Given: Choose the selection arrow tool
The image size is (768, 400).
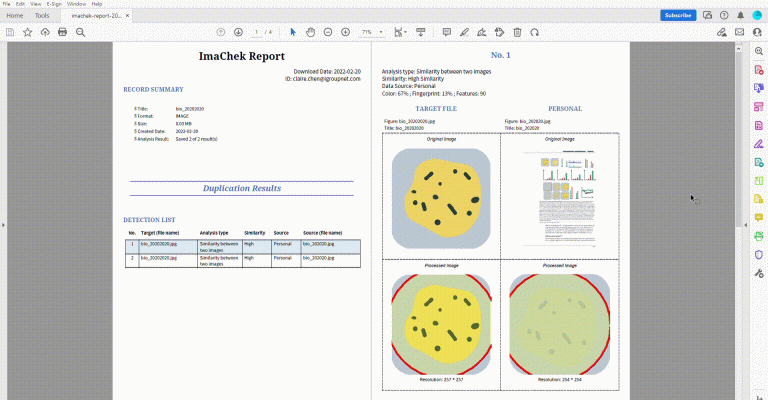Looking at the screenshot, I should [x=293, y=32].
